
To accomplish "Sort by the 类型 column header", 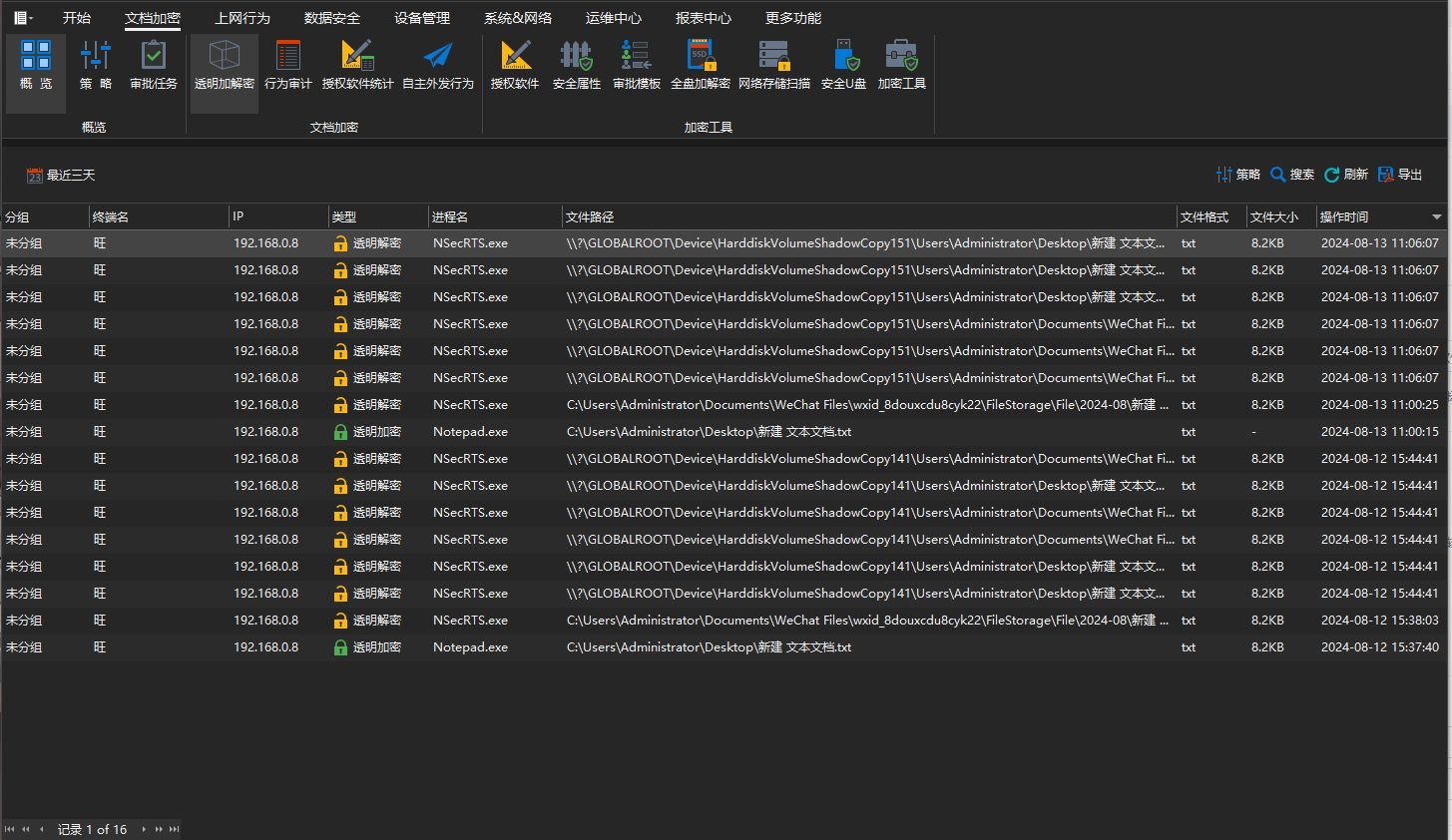I will click(378, 216).
